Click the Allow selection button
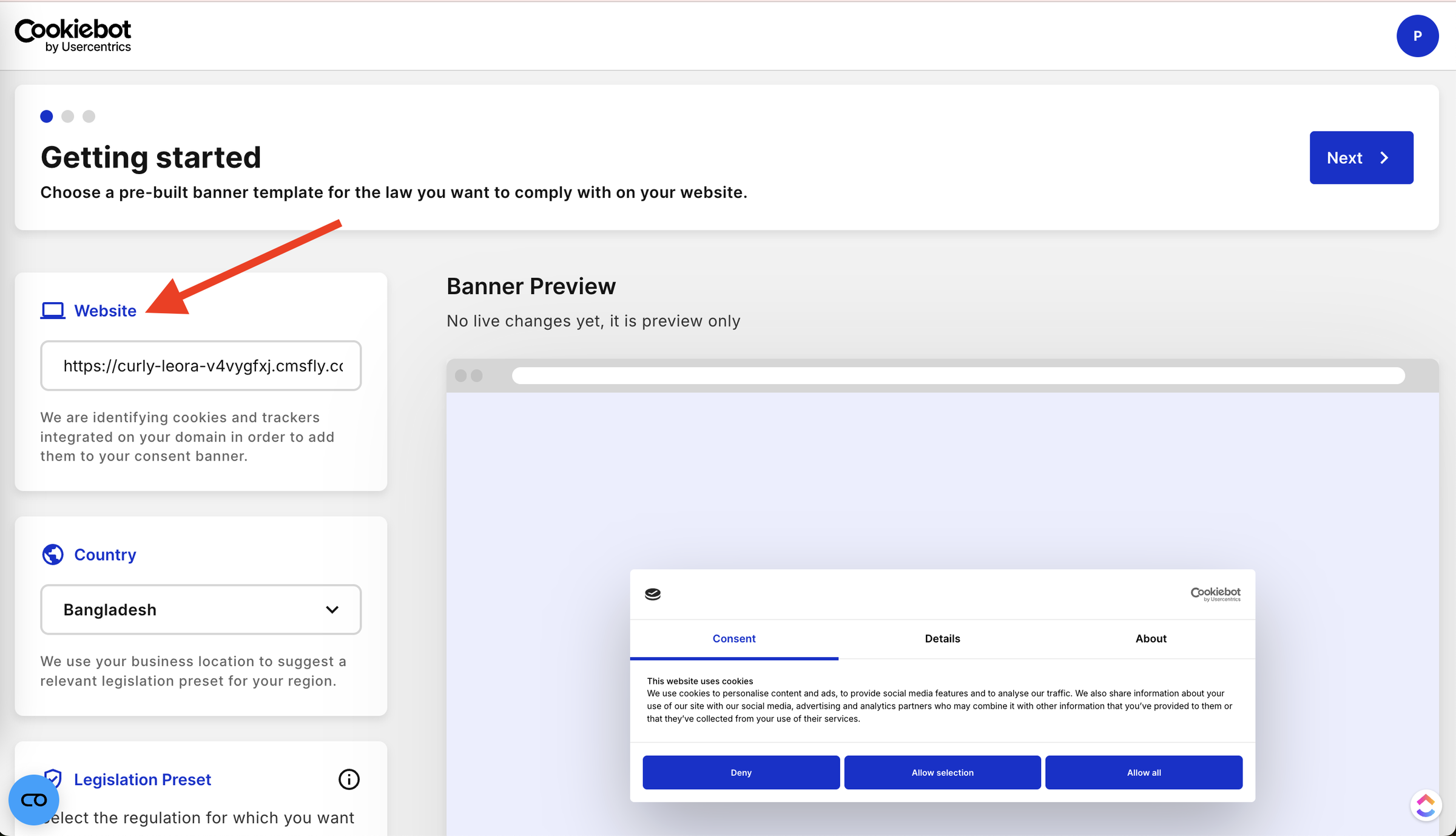This screenshot has height=836, width=1456. 942,772
